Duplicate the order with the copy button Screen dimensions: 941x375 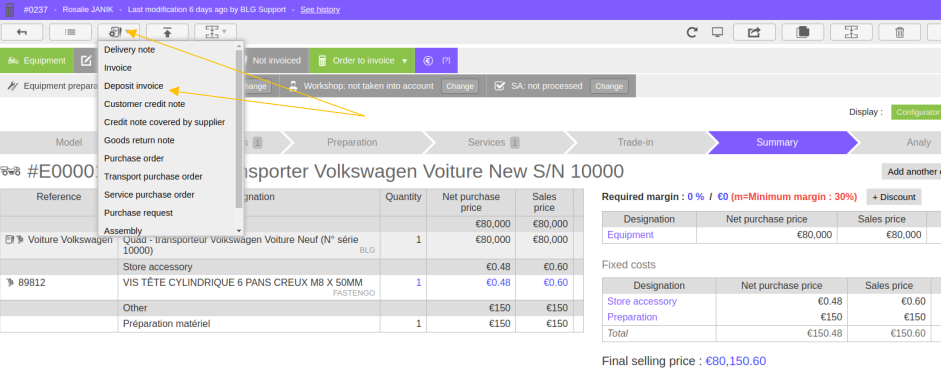tap(803, 32)
